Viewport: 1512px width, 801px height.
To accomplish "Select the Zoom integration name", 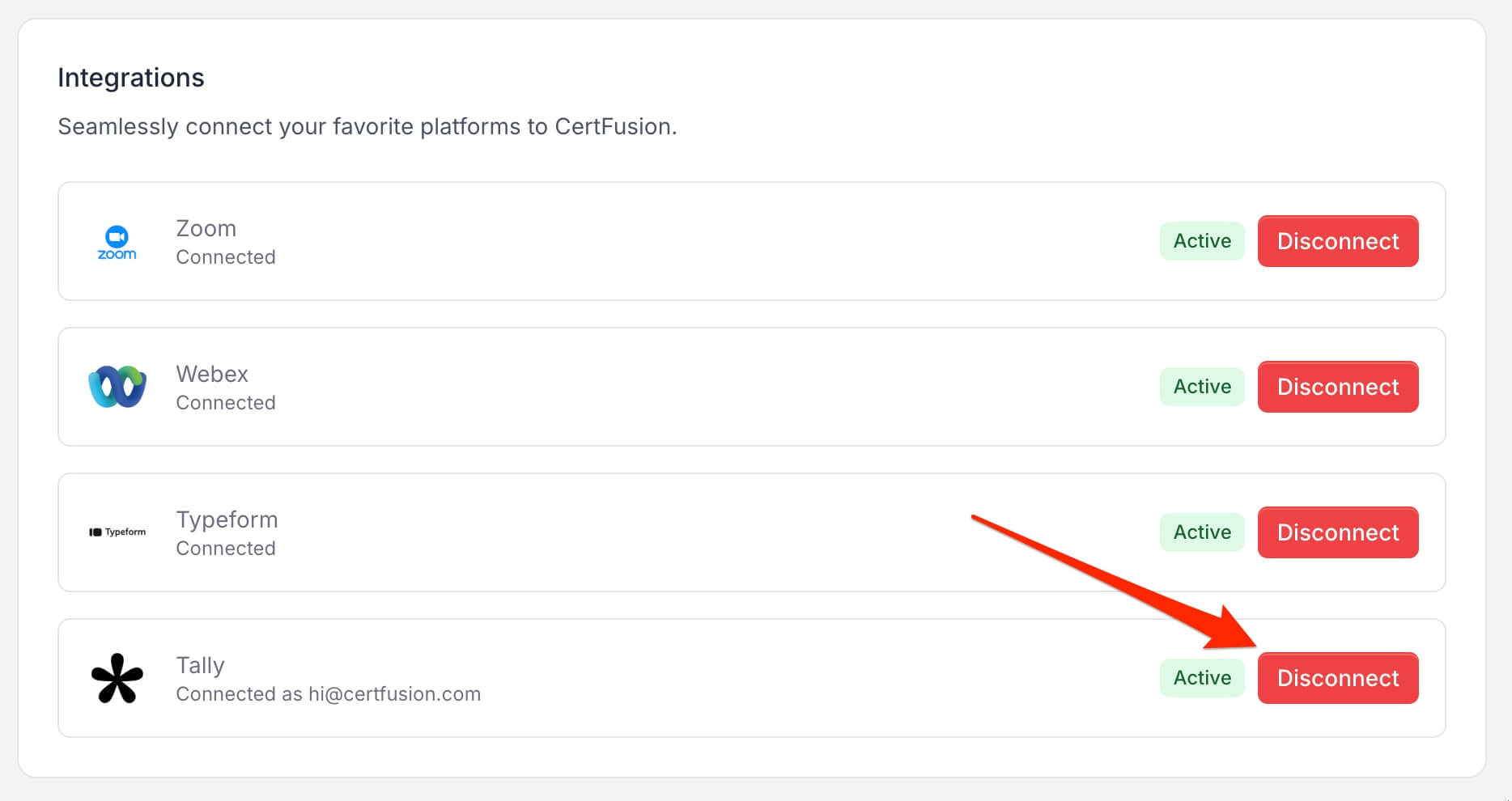I will (206, 229).
